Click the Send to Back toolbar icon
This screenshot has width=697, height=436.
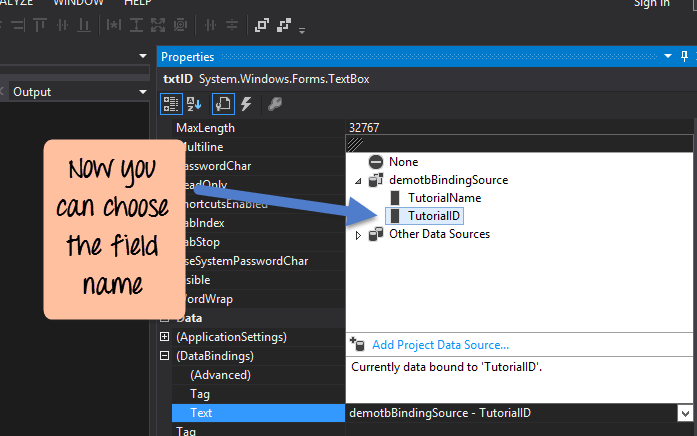[x=283, y=24]
